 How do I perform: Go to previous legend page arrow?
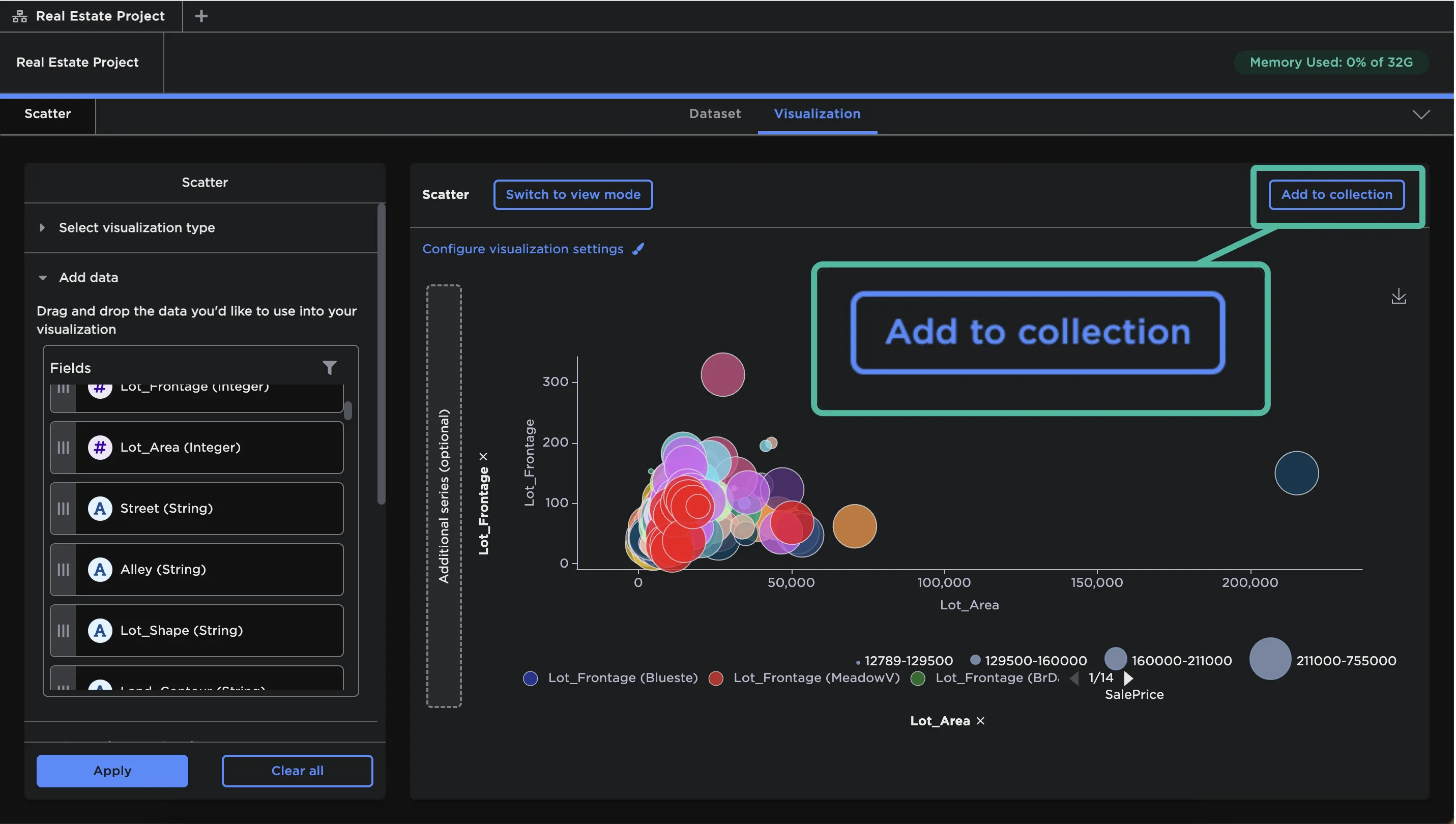[x=1074, y=678]
